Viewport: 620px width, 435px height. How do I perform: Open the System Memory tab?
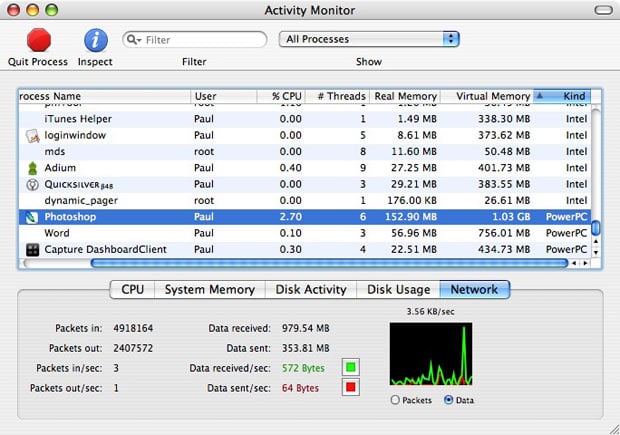pyautogui.click(x=210, y=289)
